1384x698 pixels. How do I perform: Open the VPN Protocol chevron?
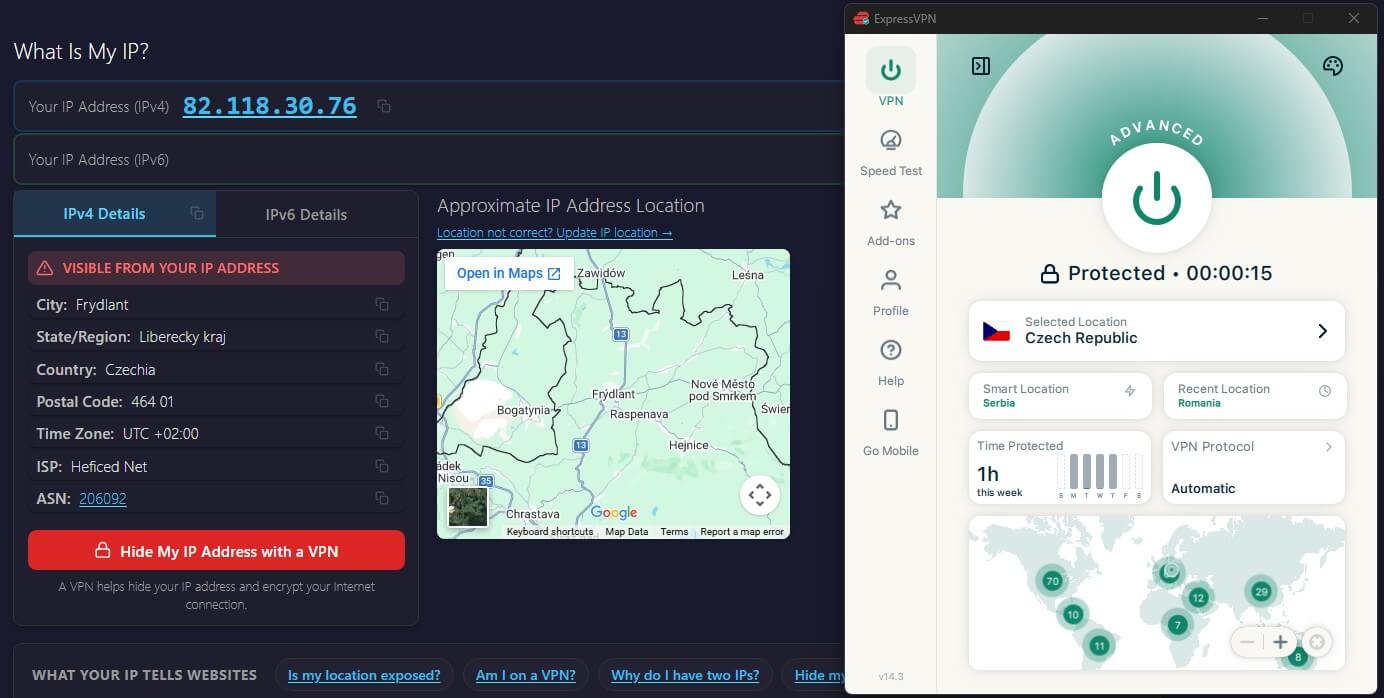[x=1329, y=447]
